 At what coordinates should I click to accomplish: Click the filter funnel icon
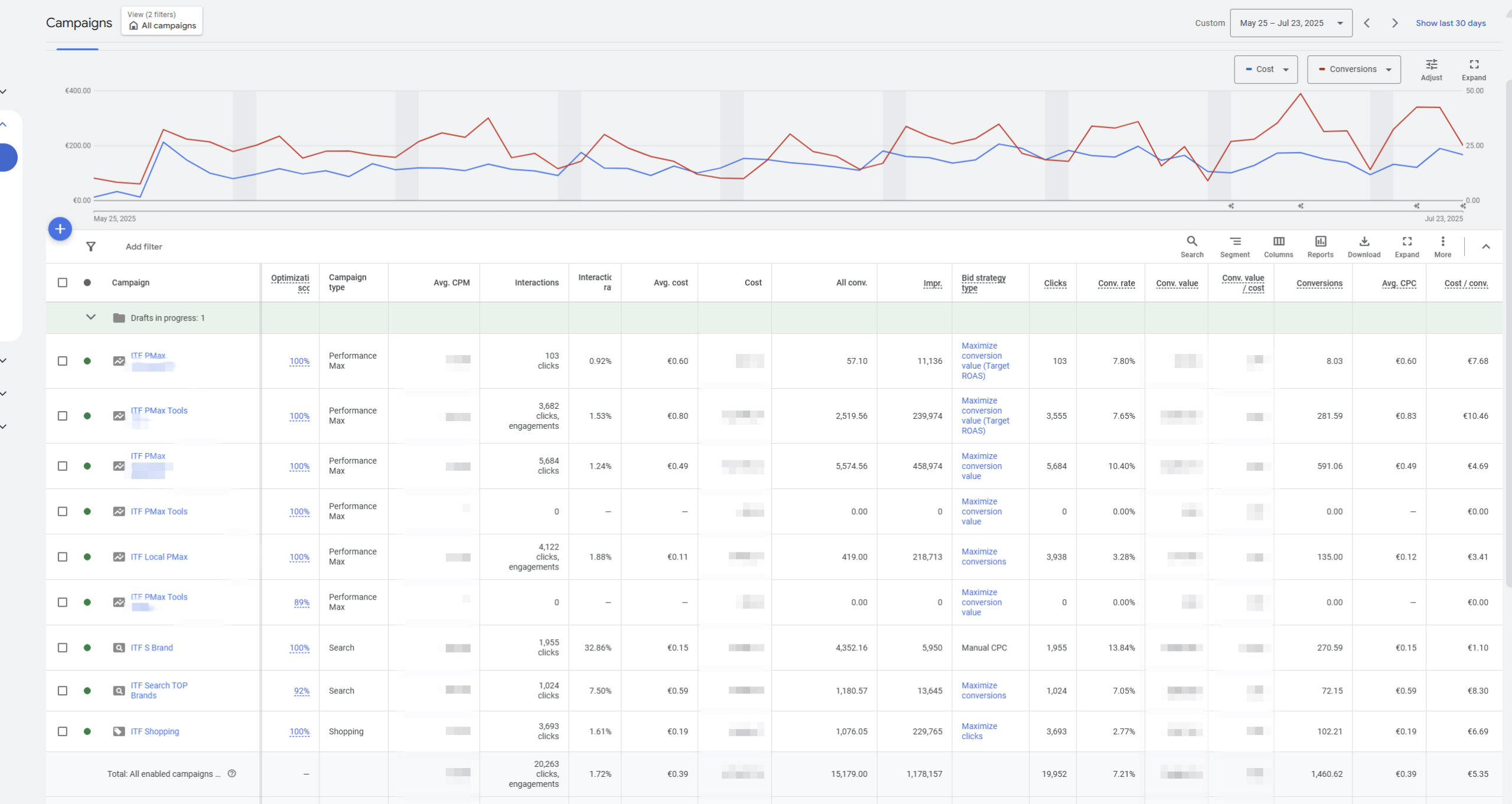tap(91, 247)
